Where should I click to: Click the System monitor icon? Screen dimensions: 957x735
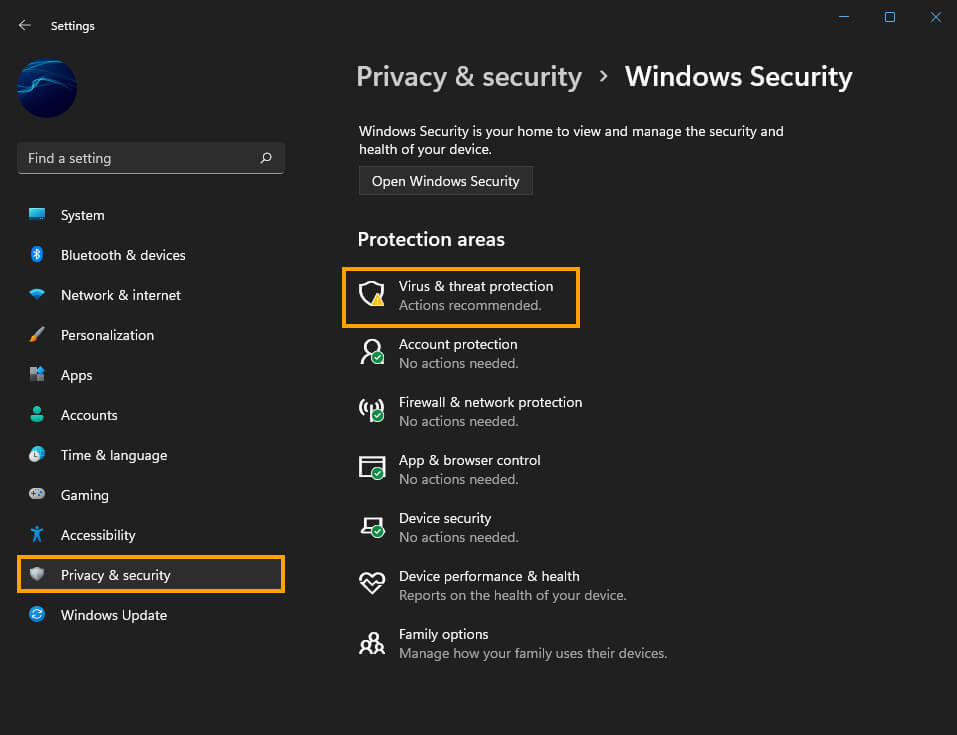point(37,214)
